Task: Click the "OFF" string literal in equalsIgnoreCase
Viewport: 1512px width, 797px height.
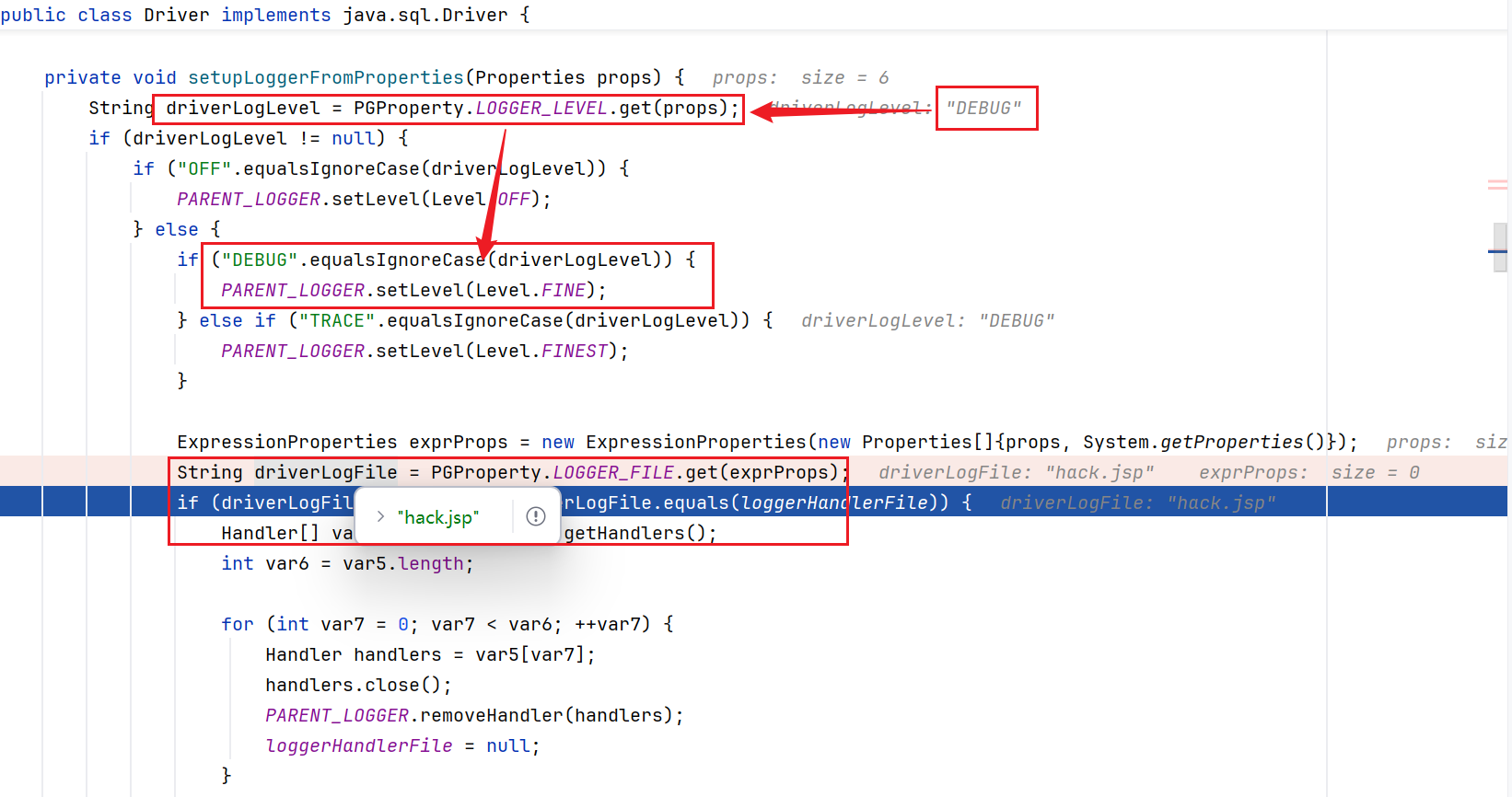Action: click(x=204, y=168)
